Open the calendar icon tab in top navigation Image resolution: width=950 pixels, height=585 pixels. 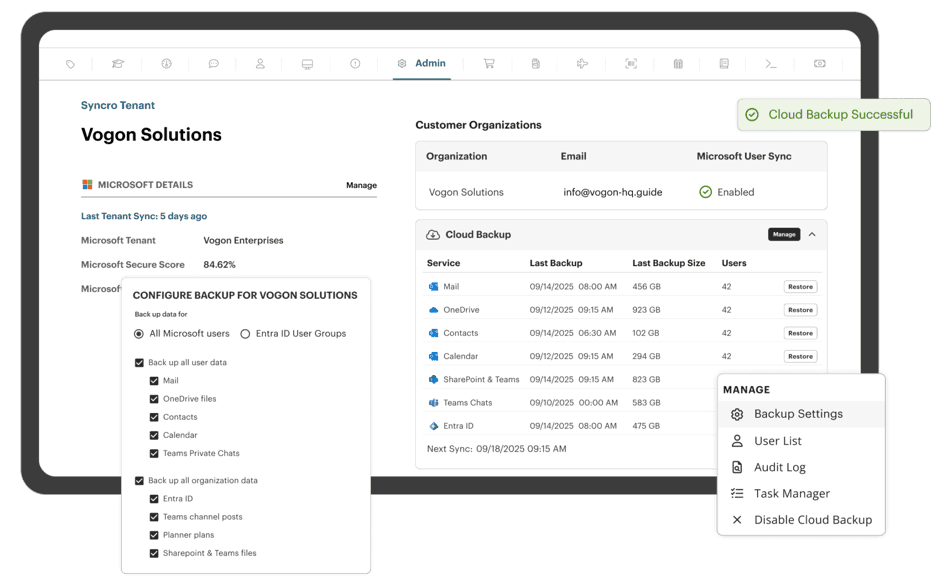point(678,64)
